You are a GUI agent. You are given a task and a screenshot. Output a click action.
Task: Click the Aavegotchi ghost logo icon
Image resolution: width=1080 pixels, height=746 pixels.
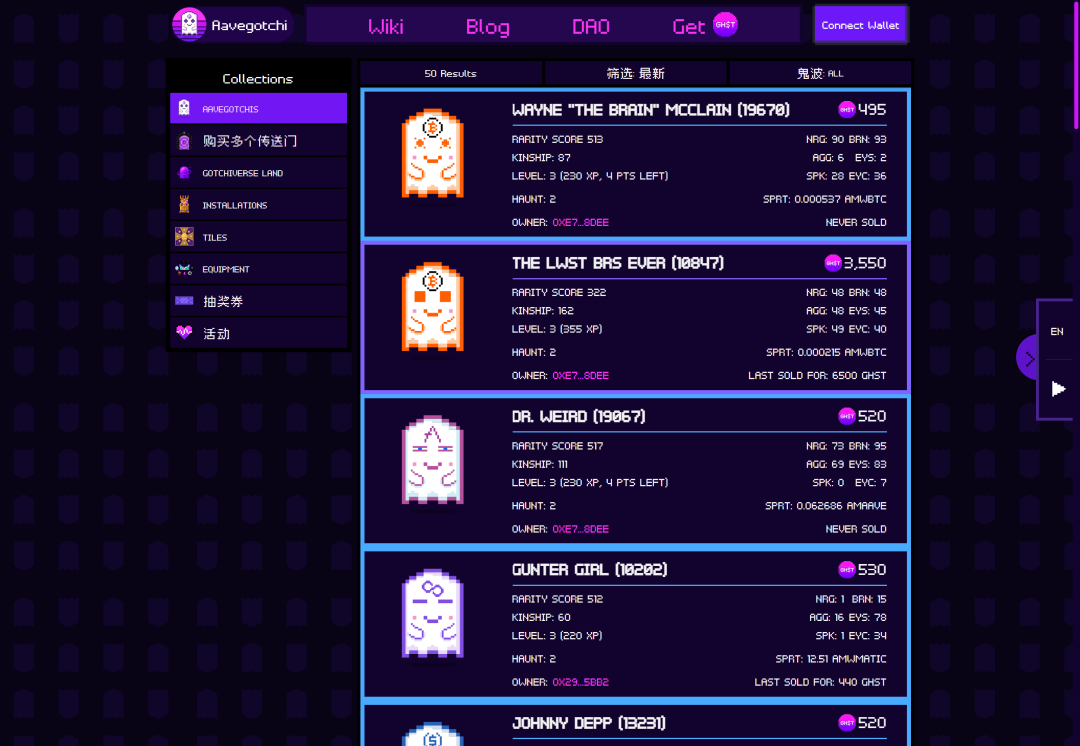[189, 25]
